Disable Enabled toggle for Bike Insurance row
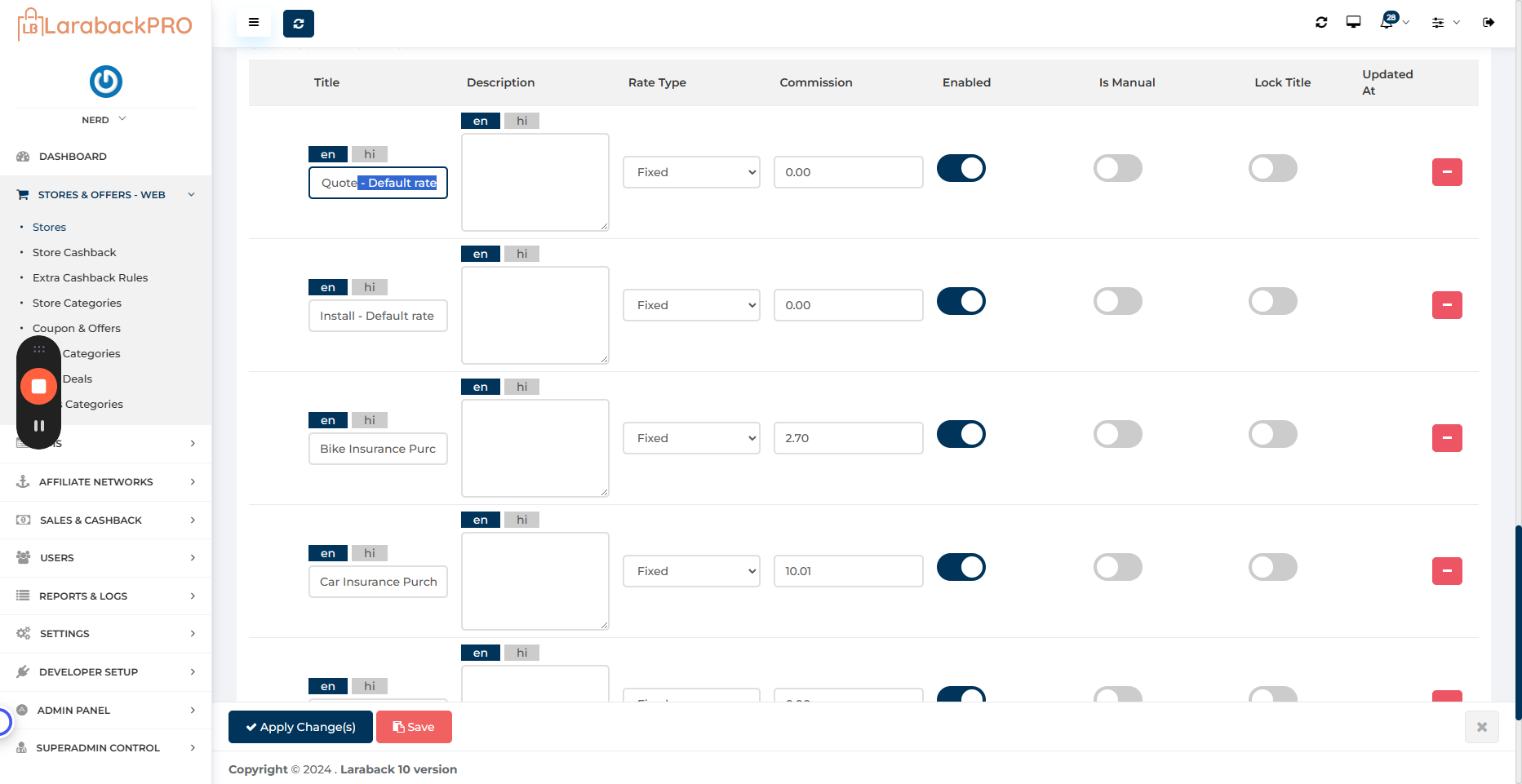The image size is (1522, 784). pyautogui.click(x=961, y=434)
